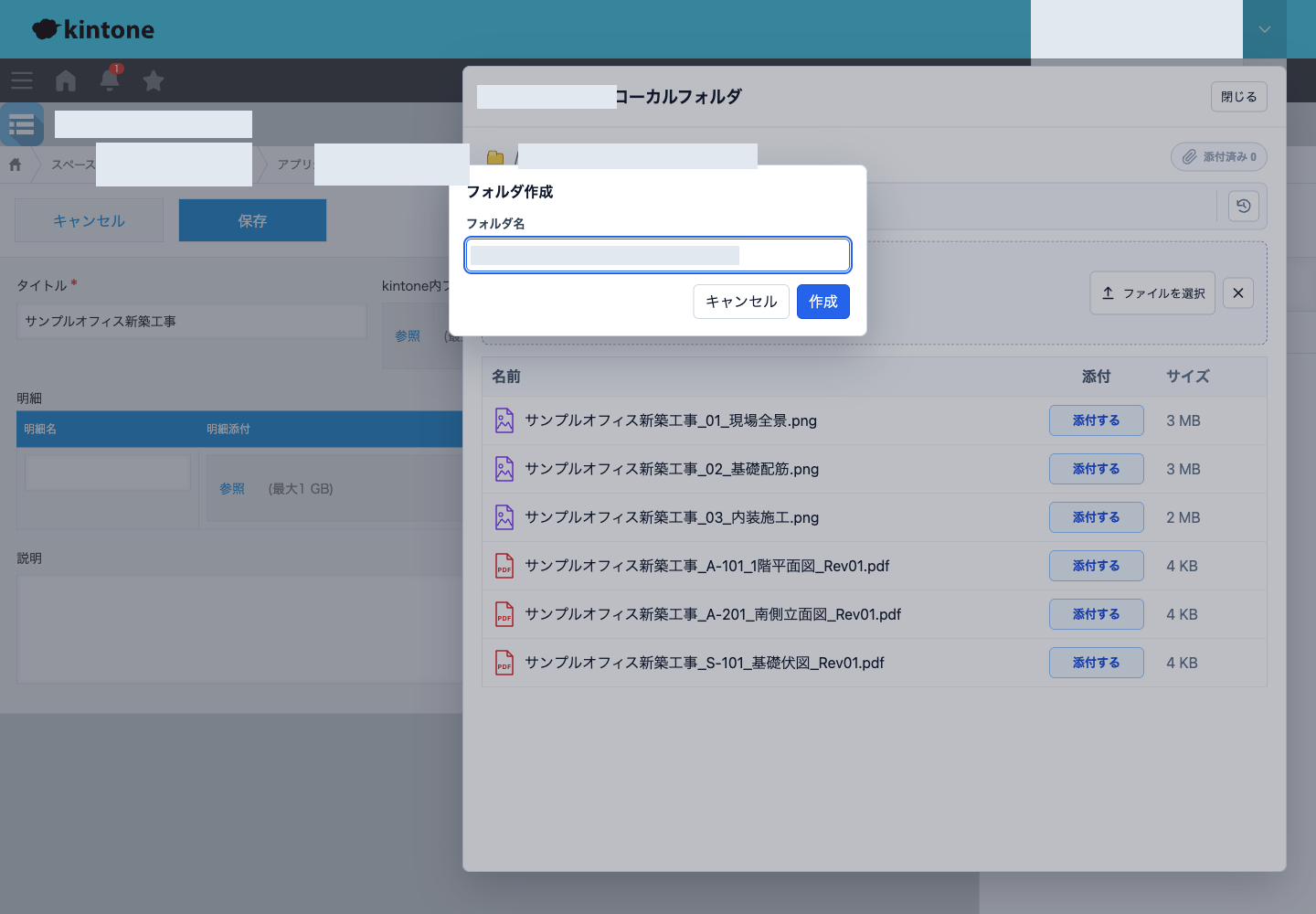Expand the top-right user dropdown arrow
The width and height of the screenshot is (1316, 914).
1265,29
